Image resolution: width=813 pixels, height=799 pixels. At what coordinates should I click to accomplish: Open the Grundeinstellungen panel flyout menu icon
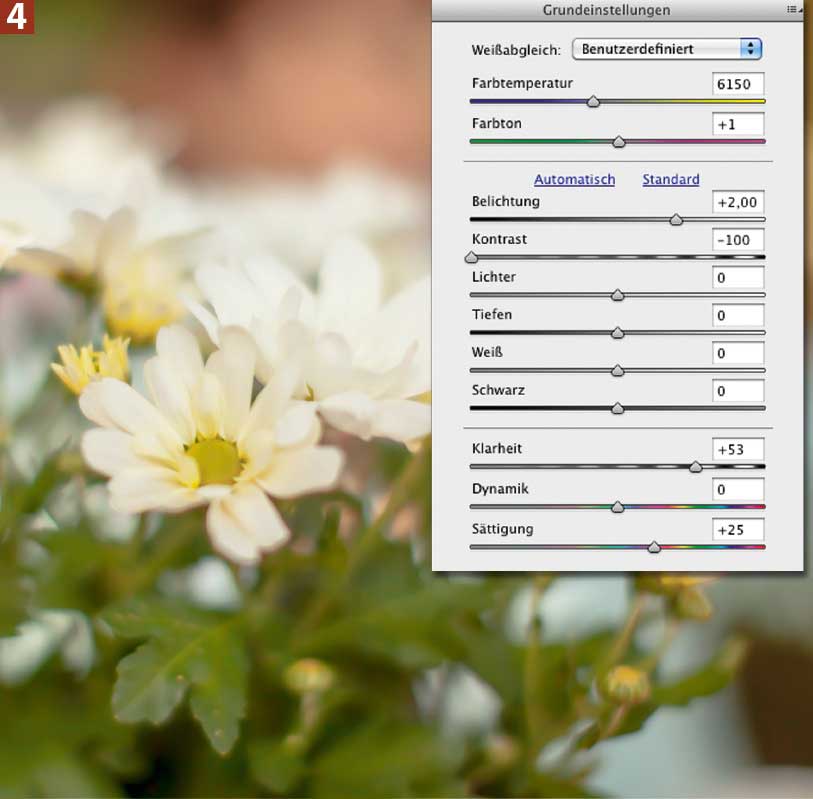(794, 9)
